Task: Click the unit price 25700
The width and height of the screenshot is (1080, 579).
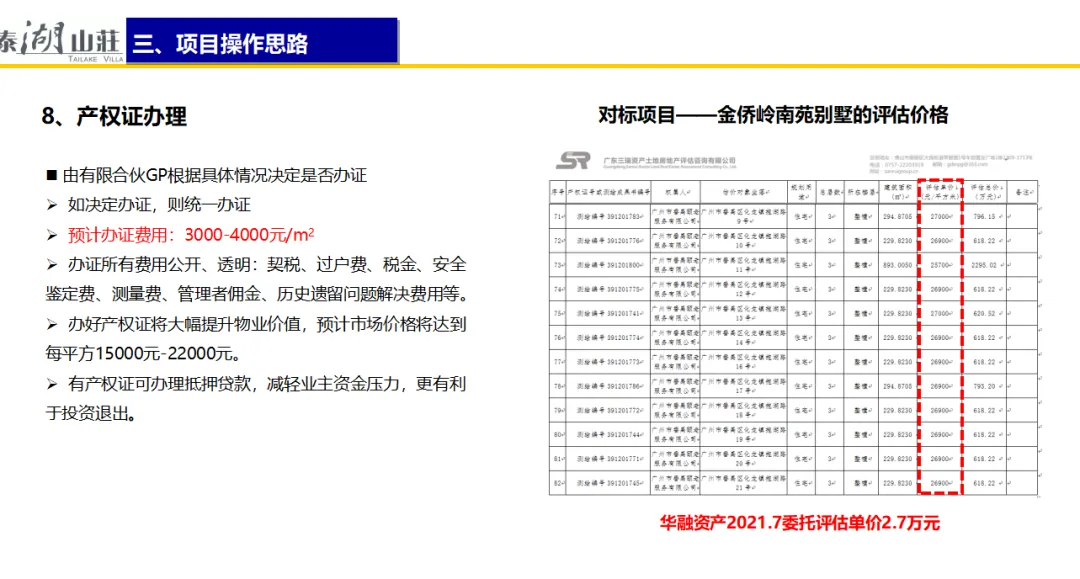Action: tap(940, 265)
